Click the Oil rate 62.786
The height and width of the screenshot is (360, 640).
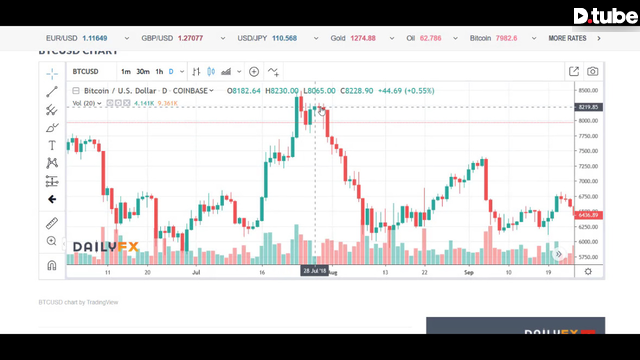(431, 38)
